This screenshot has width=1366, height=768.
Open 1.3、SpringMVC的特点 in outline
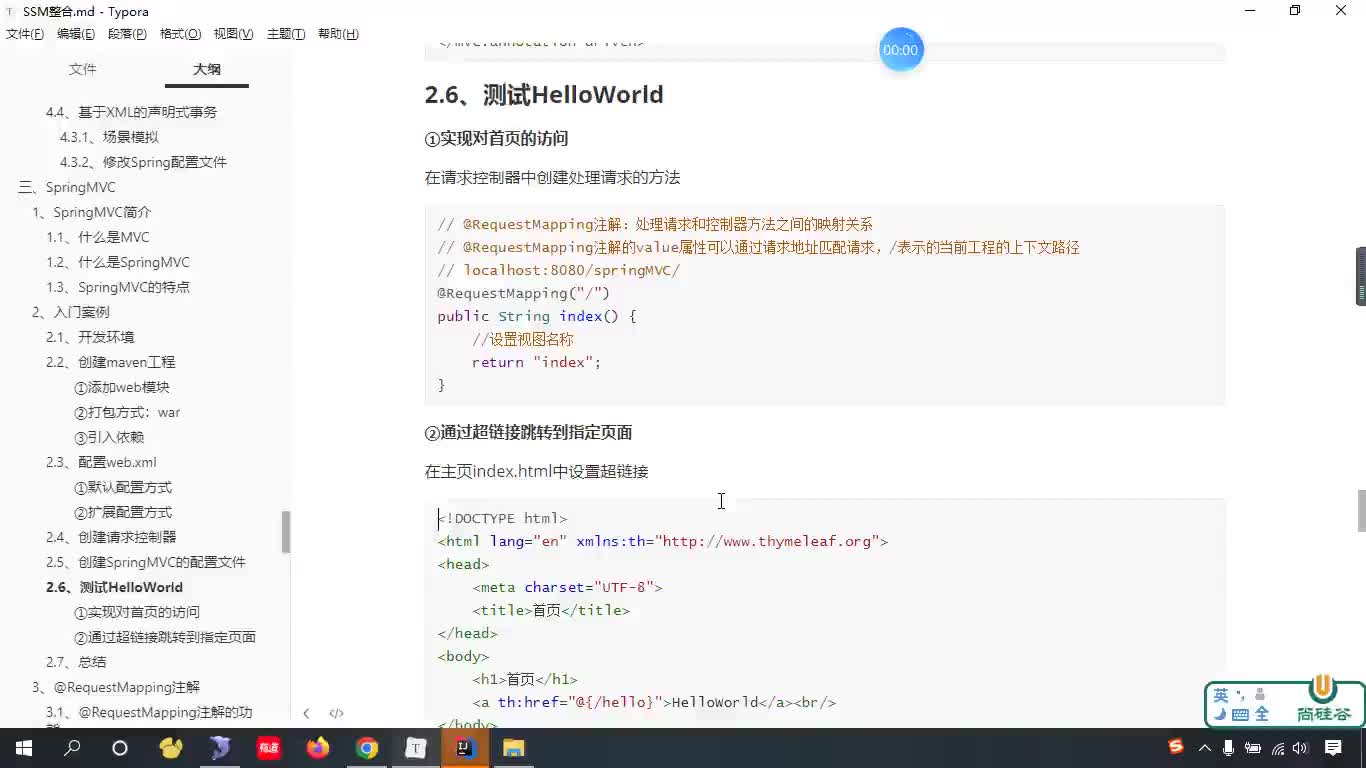118,287
